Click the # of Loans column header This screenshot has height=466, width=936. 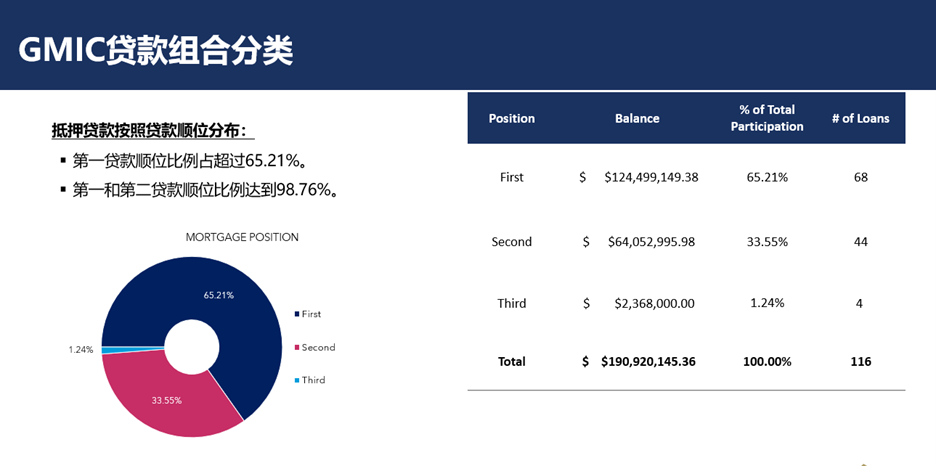tap(860, 118)
